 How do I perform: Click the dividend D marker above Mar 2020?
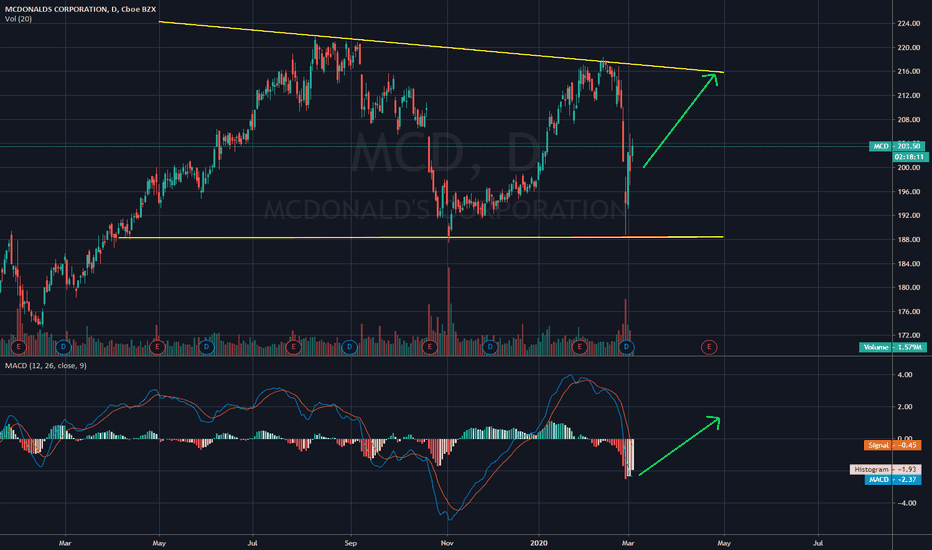pyautogui.click(x=626, y=347)
